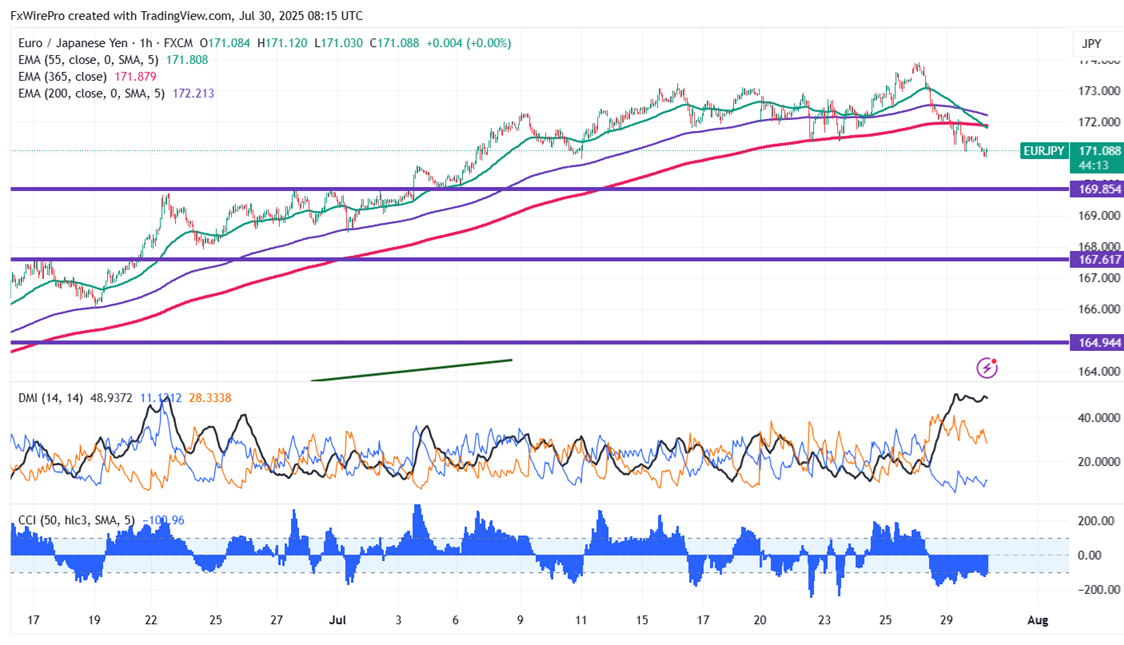Click the FxWirePro TradingView attribution text
The height and width of the screenshot is (645, 1124).
[x=186, y=16]
